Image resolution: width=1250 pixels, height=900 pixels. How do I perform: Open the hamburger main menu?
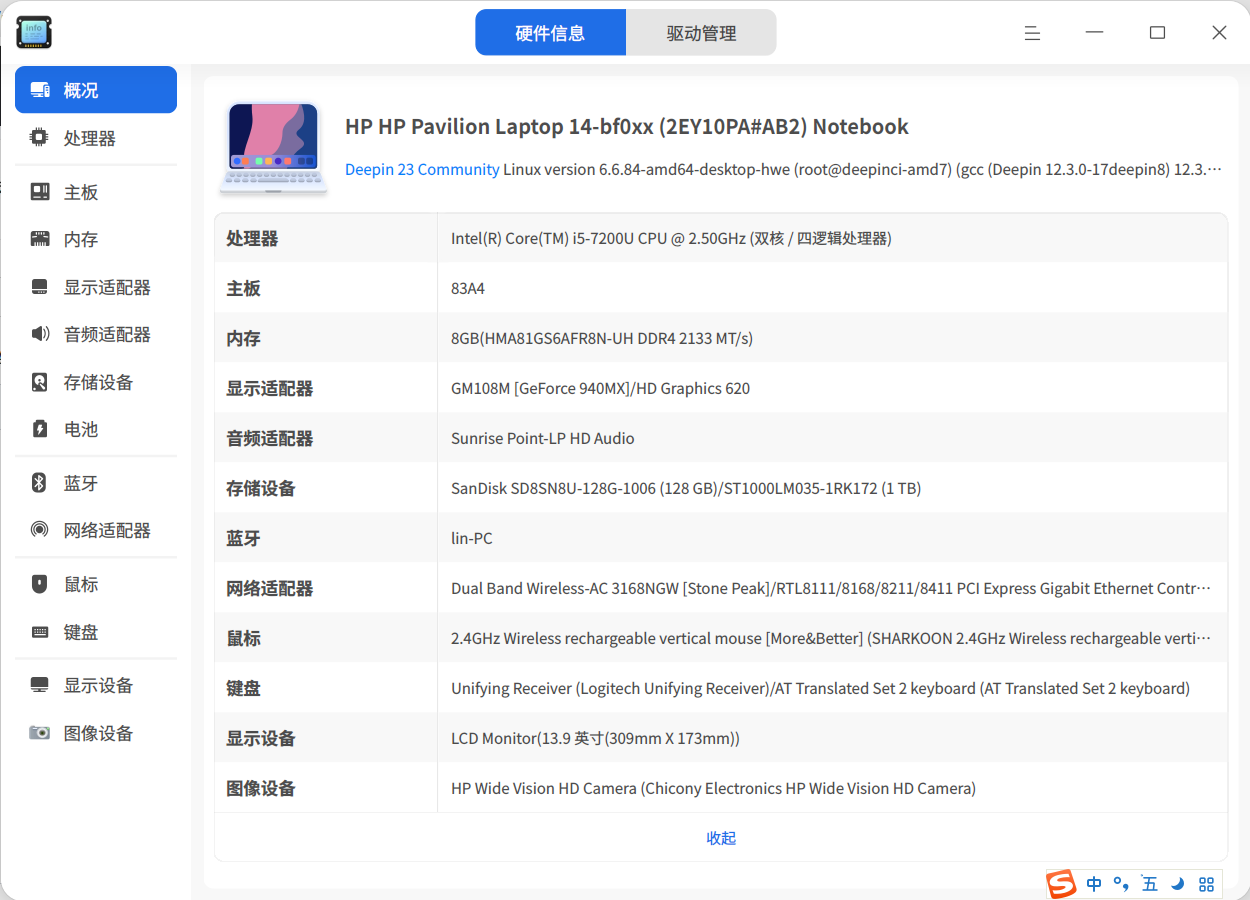1033,33
